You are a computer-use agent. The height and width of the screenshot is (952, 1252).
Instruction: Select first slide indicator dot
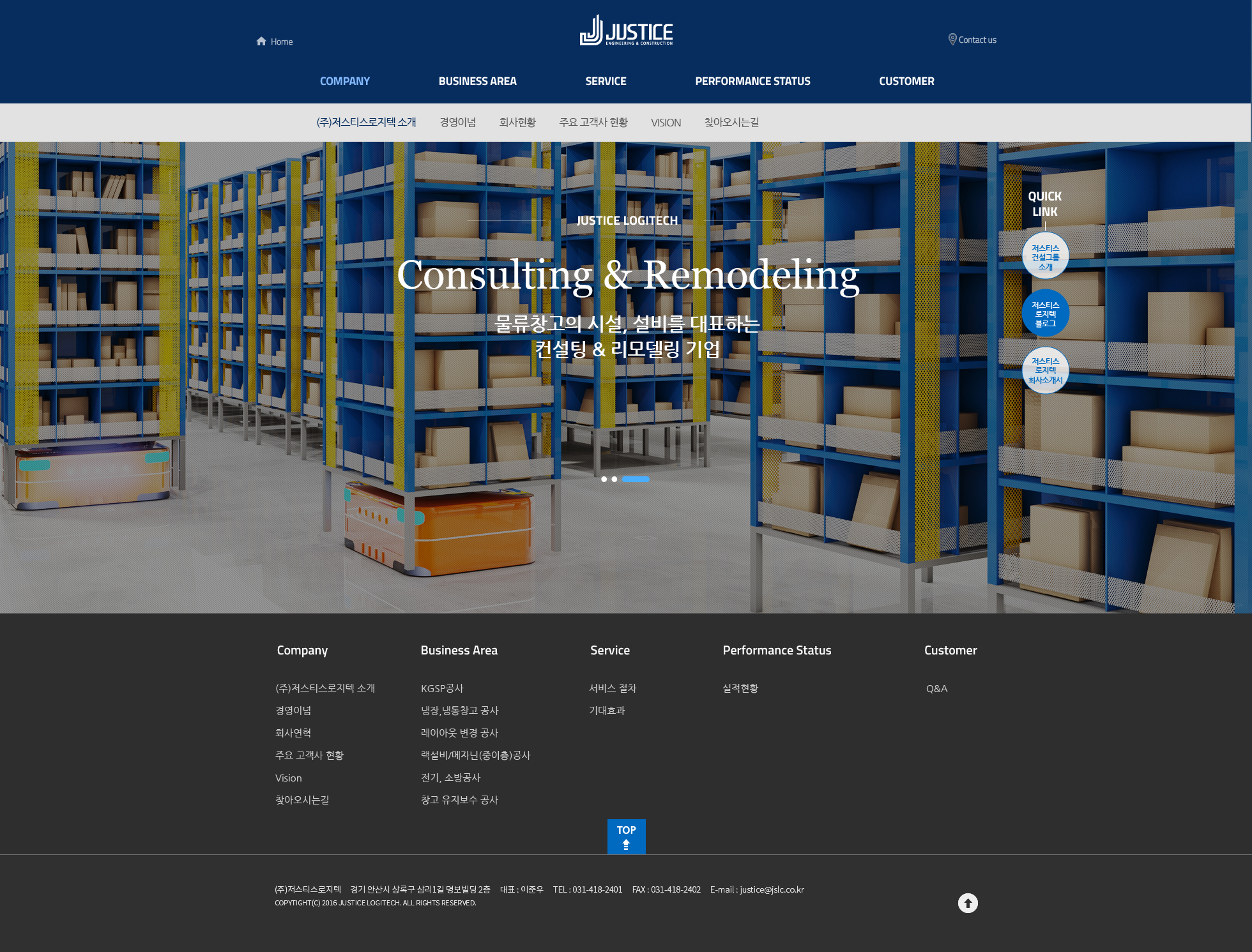604,479
